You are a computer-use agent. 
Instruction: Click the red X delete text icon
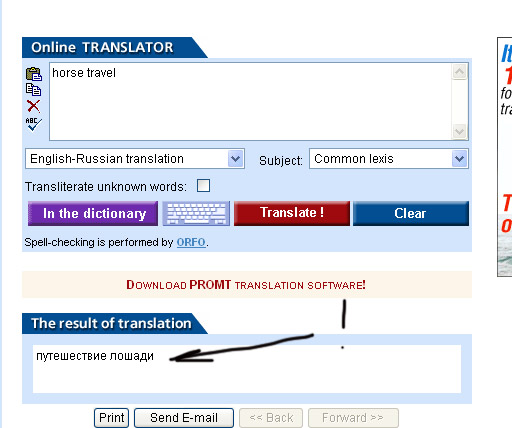point(33,106)
